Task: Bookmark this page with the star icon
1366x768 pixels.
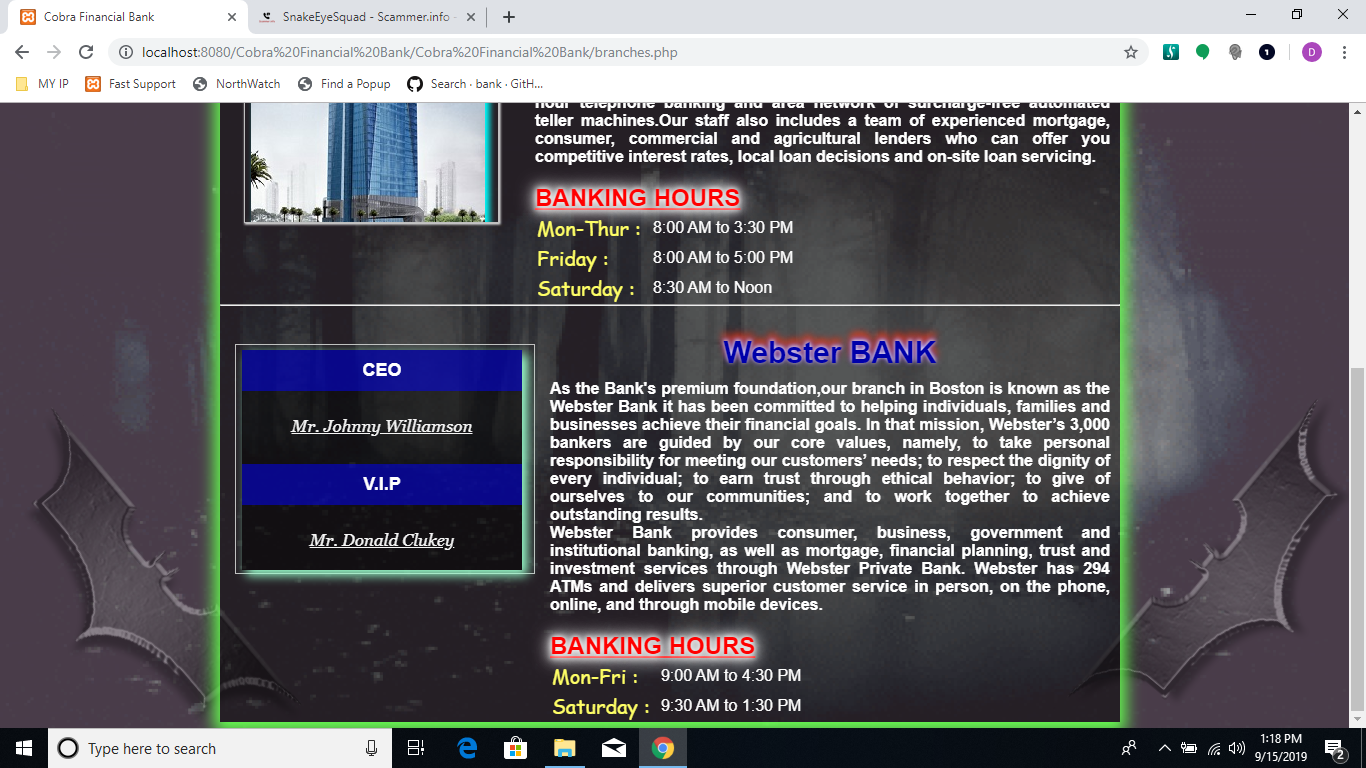Action: coord(1131,52)
